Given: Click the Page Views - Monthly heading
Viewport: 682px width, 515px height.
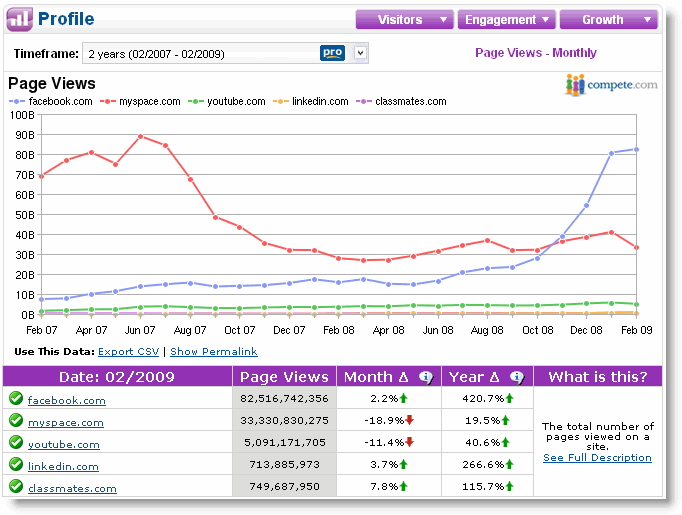Looking at the screenshot, I should click(535, 53).
